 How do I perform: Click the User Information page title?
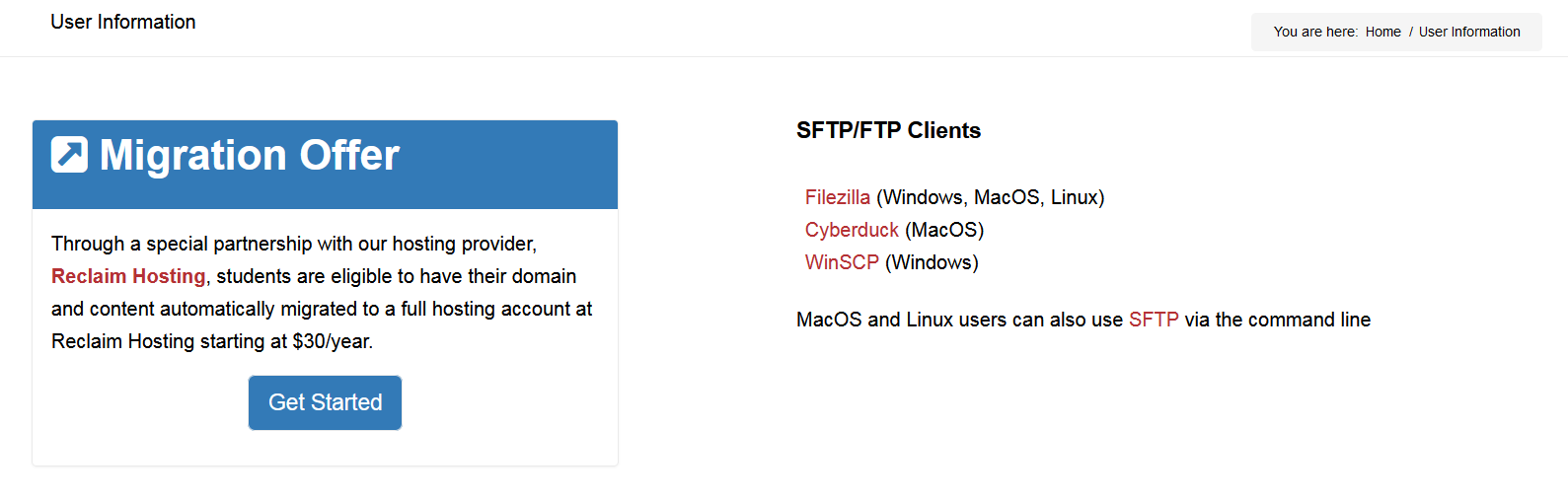coord(123,22)
